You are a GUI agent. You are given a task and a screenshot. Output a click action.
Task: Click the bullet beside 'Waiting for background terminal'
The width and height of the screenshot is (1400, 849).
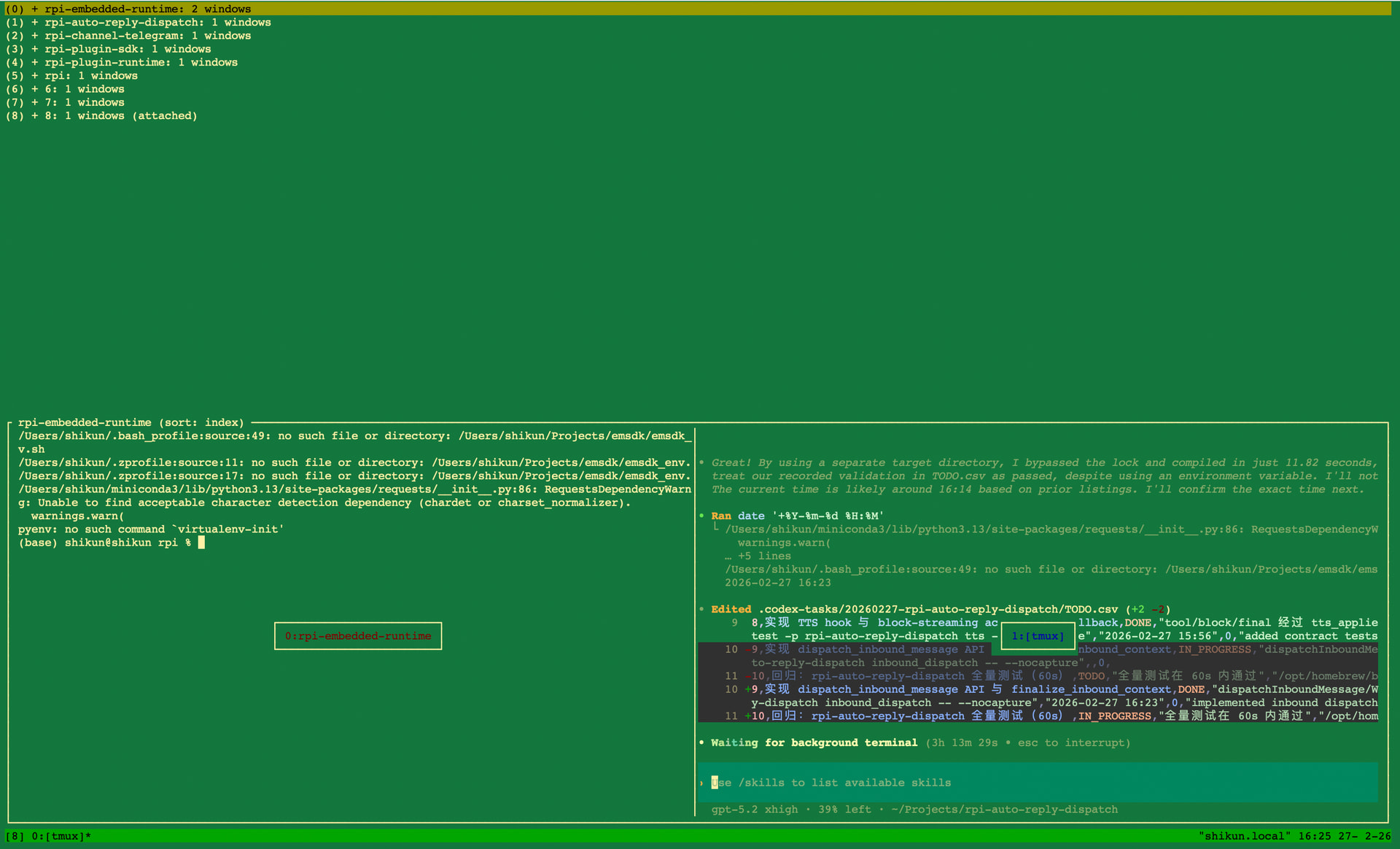click(x=701, y=743)
